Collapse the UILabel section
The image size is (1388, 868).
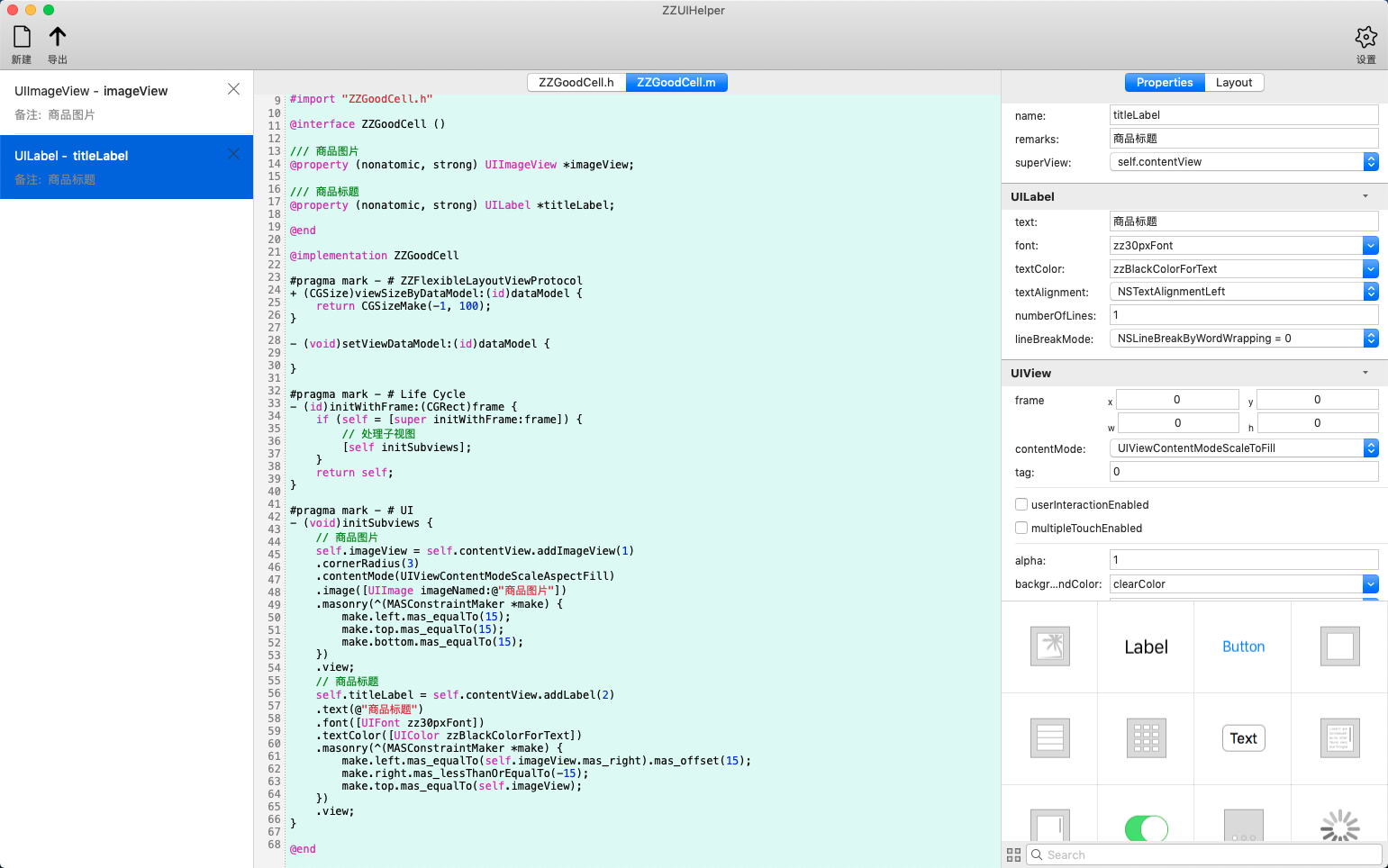point(1365,196)
